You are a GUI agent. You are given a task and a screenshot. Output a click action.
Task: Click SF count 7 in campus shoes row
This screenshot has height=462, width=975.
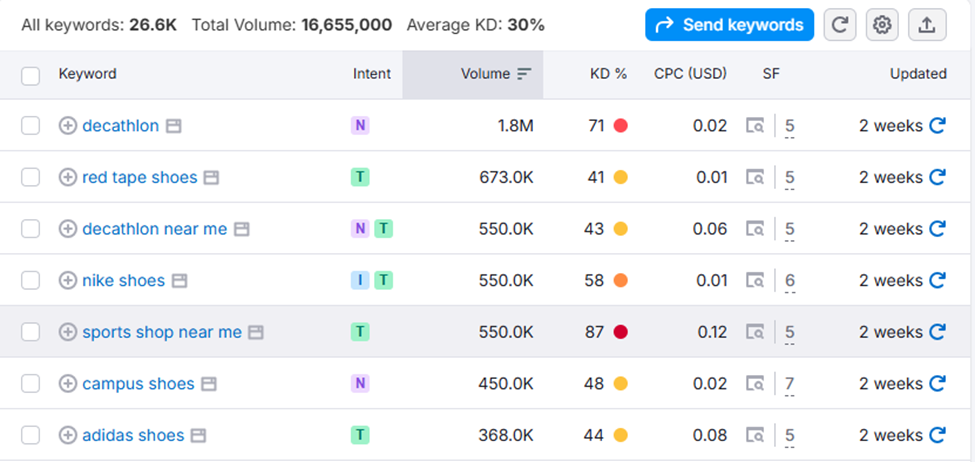click(x=790, y=384)
